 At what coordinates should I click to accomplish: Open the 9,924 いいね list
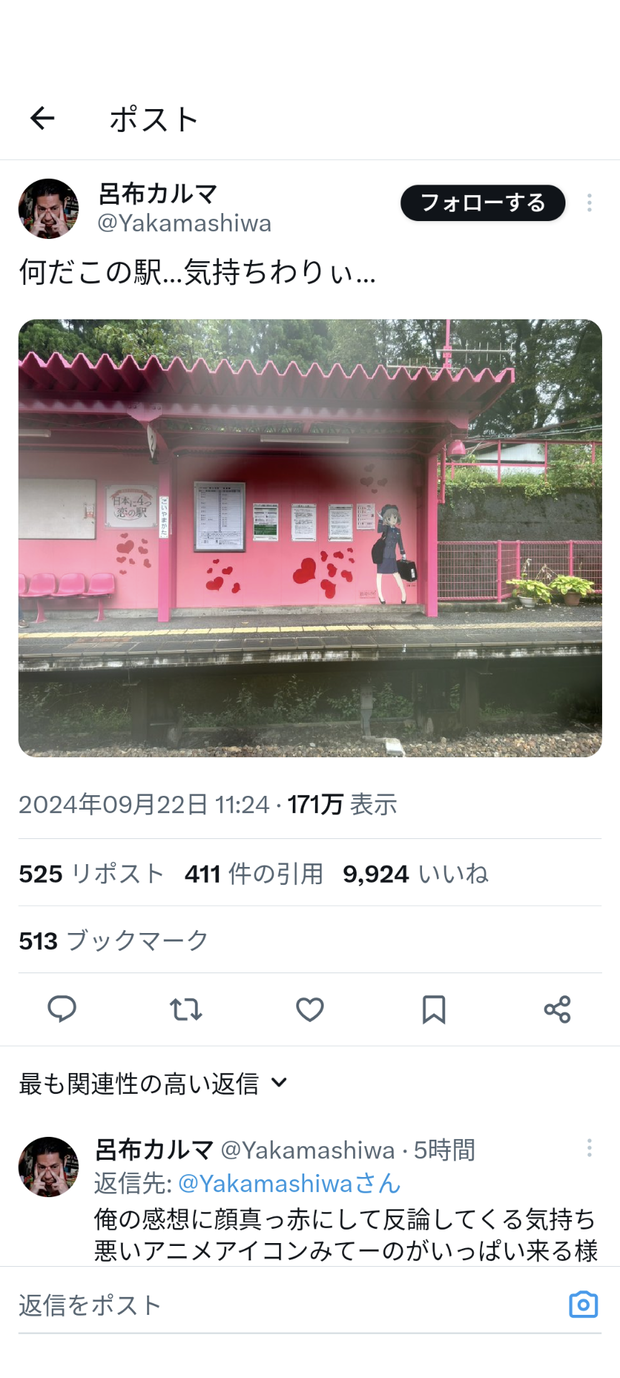point(416,874)
